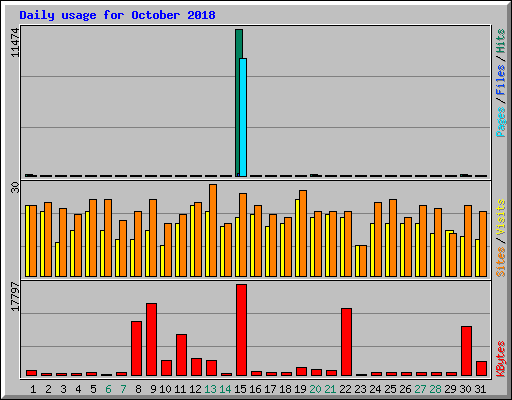Click day label 30 on the x-axis

tap(465, 389)
